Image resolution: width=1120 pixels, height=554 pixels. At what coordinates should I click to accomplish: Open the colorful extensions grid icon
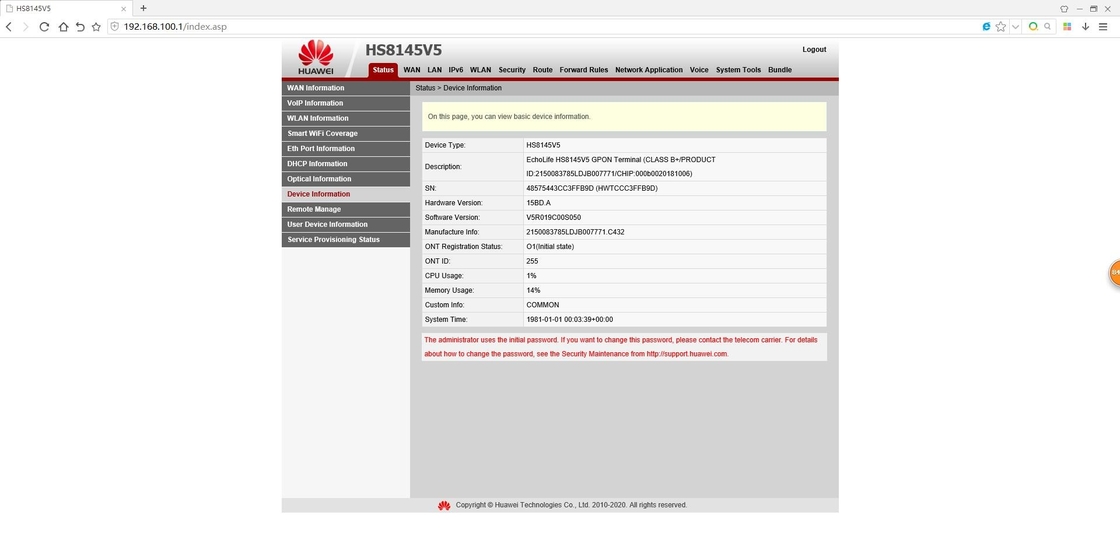pos(1067,26)
